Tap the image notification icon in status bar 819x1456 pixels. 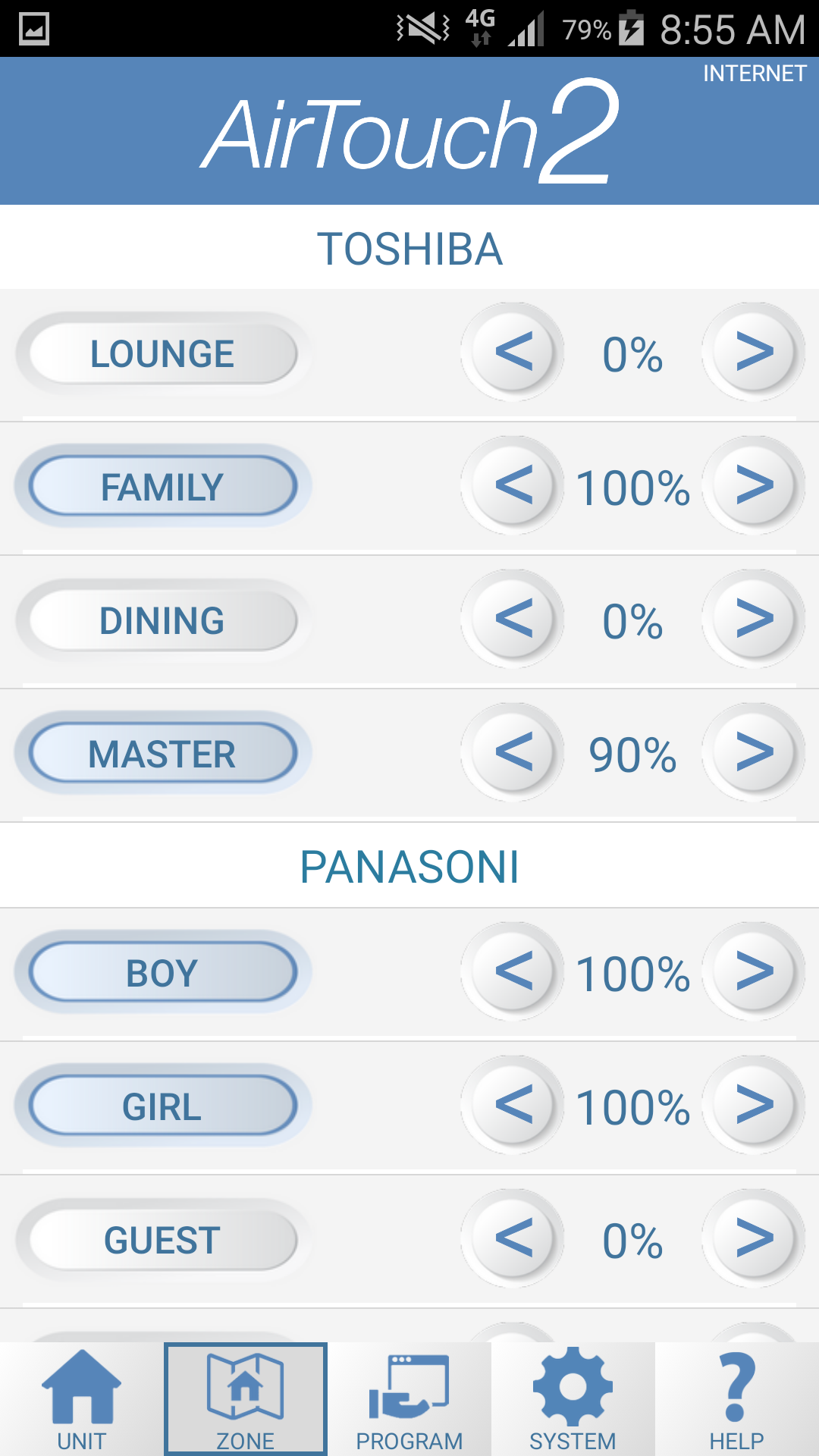click(x=34, y=29)
